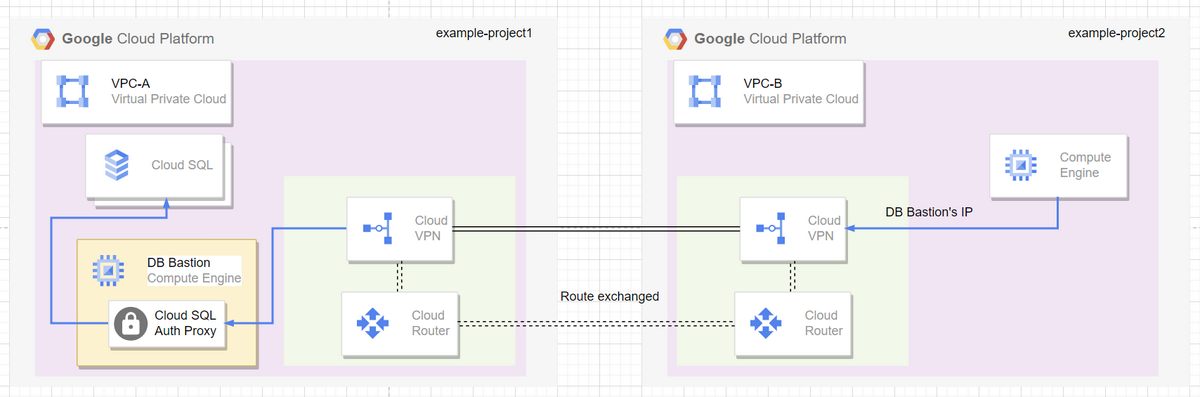Click the right Google Cloud Platform logo
1200x397 pixels.
[675, 39]
